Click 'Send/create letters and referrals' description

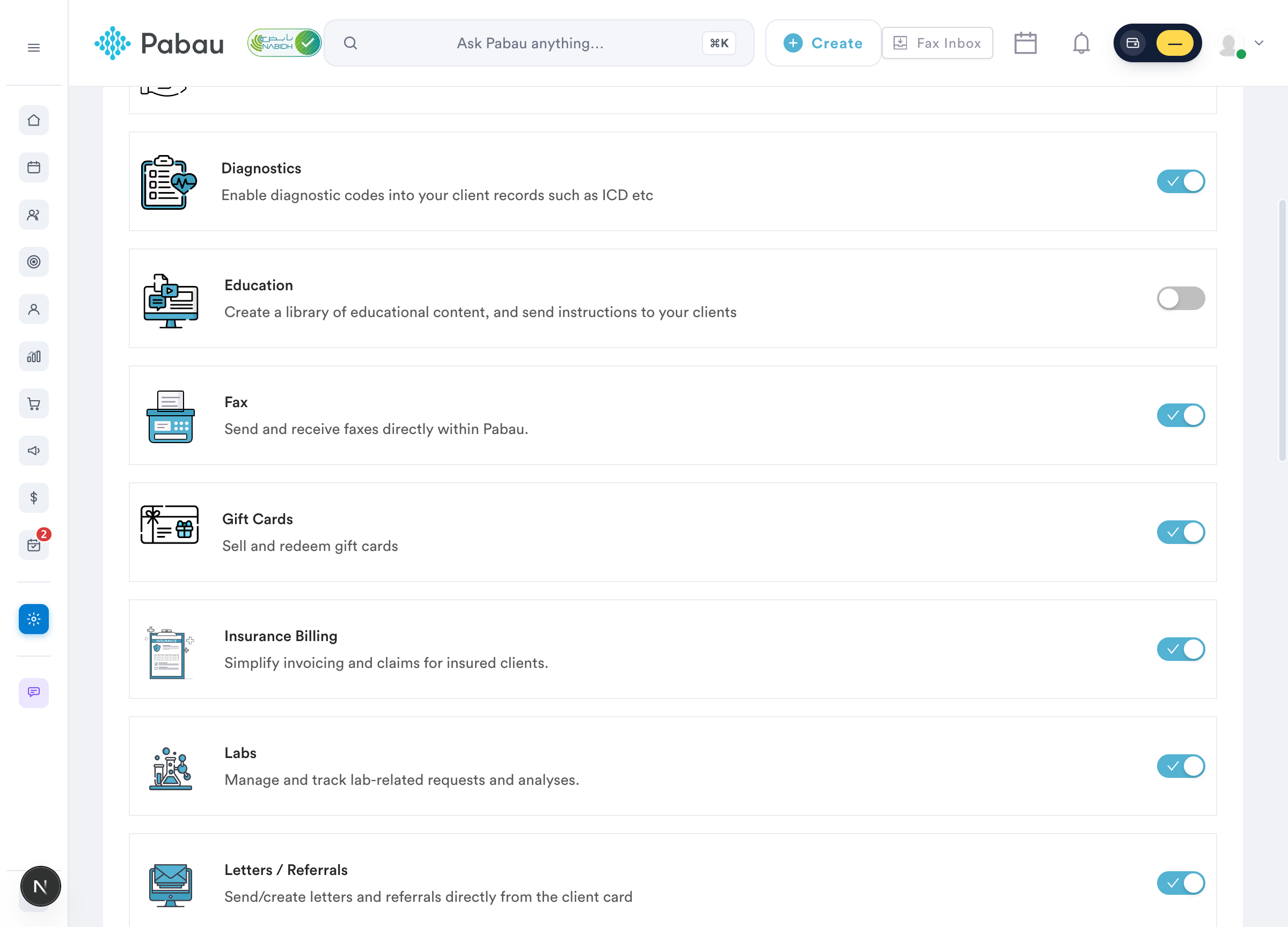[x=428, y=897]
